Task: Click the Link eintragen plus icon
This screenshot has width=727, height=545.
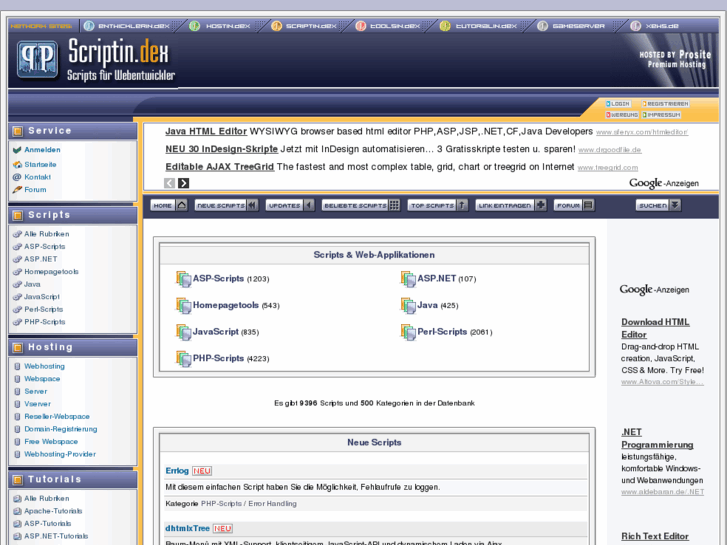Action: click(x=541, y=205)
